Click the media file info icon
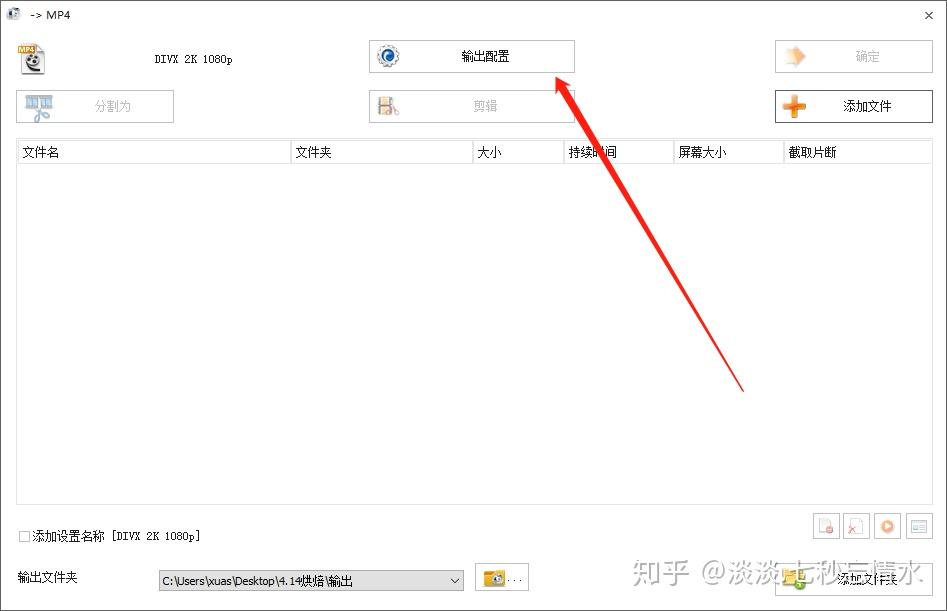 (919, 526)
